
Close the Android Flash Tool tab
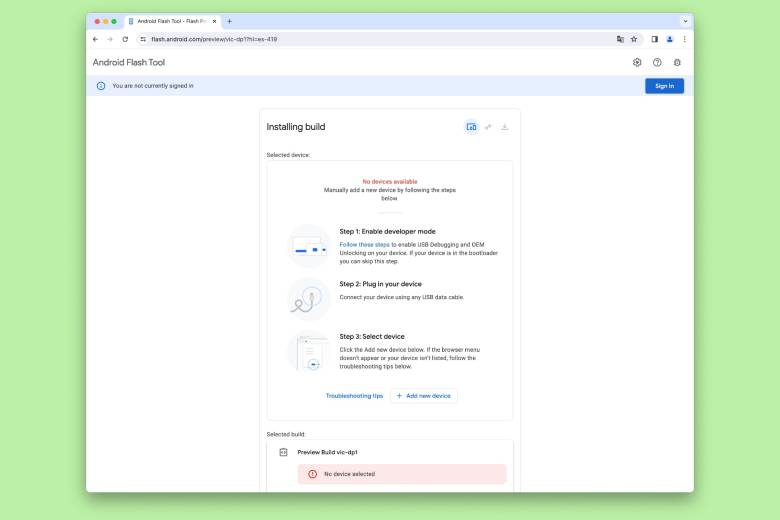click(214, 21)
